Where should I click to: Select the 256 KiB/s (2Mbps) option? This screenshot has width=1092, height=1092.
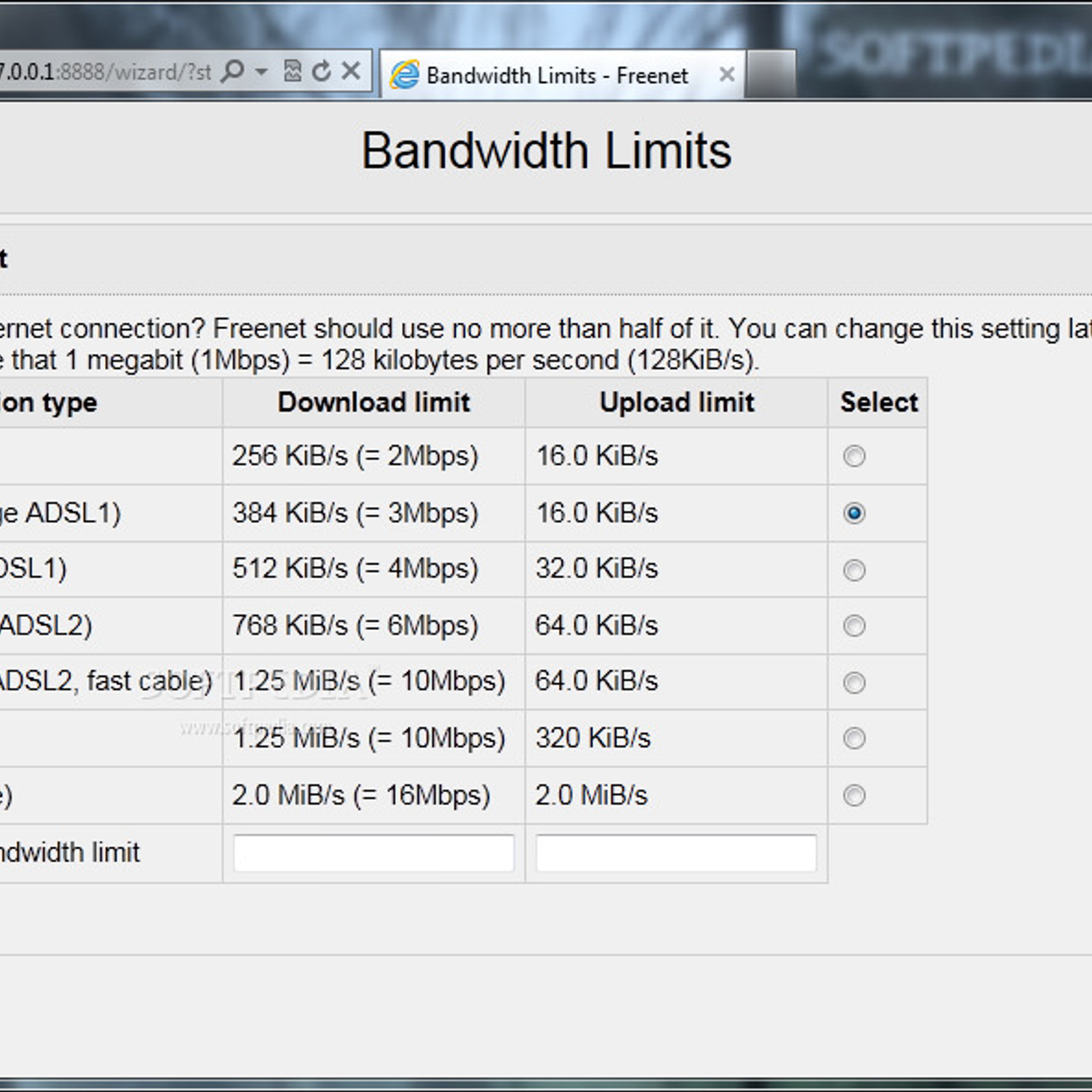854,456
